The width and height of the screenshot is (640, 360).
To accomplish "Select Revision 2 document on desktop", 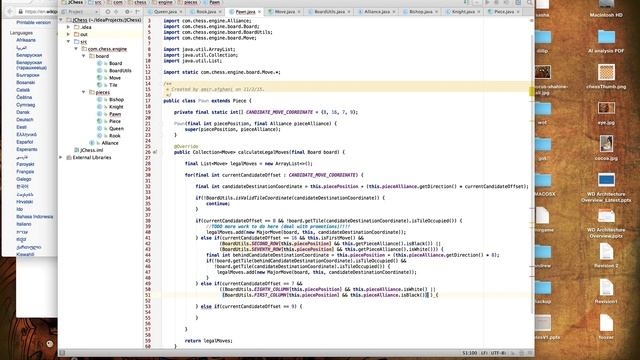I will 606,256.
